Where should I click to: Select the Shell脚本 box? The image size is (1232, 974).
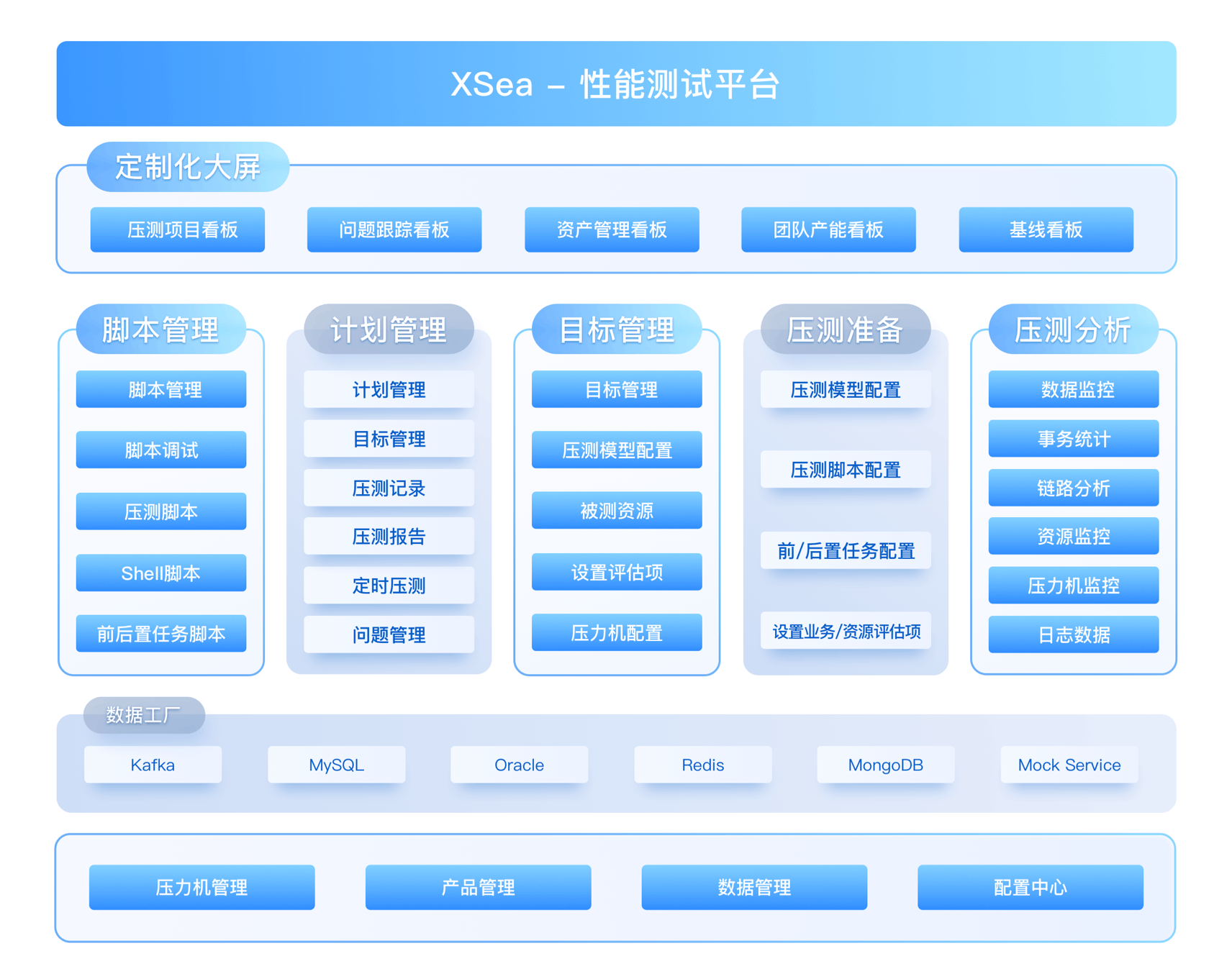click(161, 573)
